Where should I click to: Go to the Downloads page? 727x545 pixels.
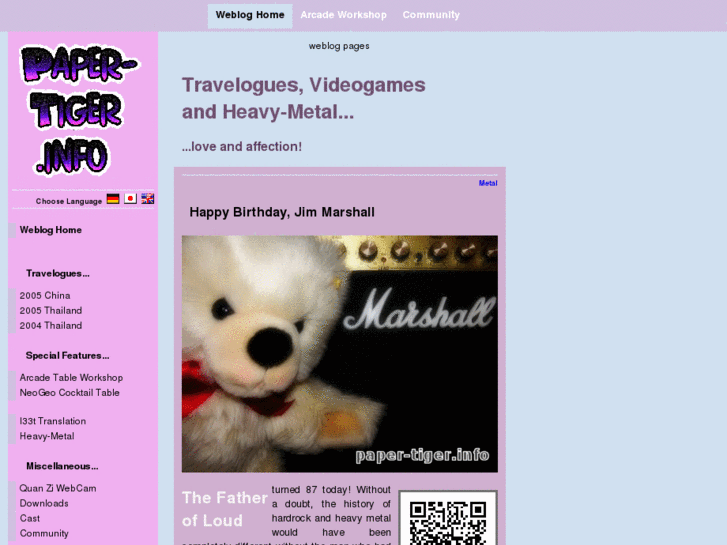[44, 503]
